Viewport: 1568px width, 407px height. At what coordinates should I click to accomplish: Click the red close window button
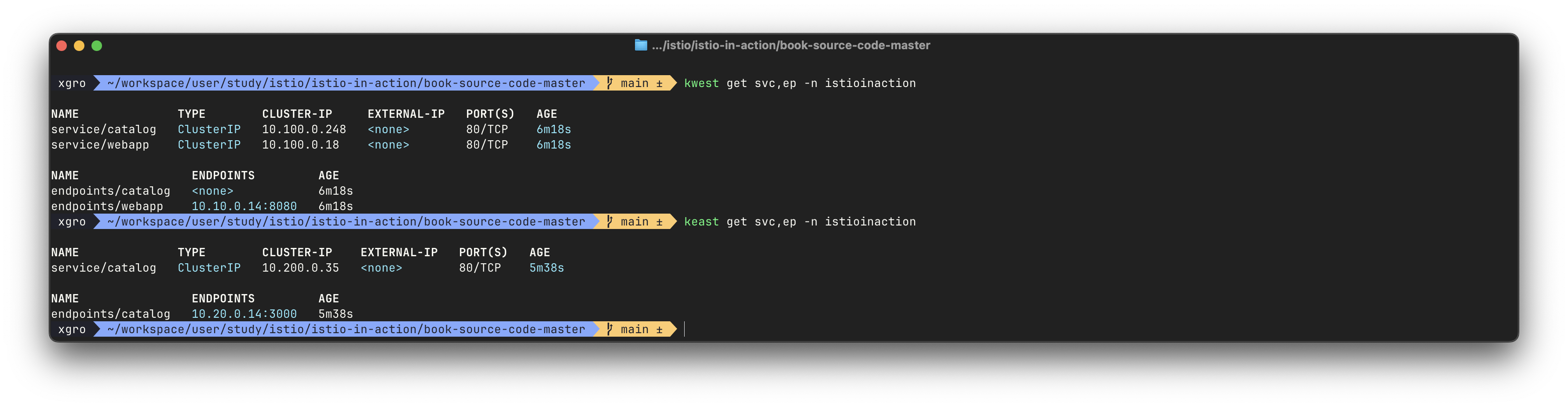coord(62,46)
